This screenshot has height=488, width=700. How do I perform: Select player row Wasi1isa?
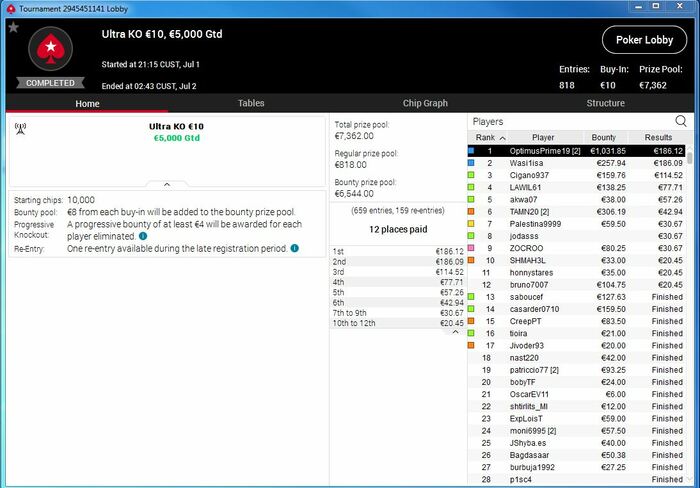click(576, 163)
